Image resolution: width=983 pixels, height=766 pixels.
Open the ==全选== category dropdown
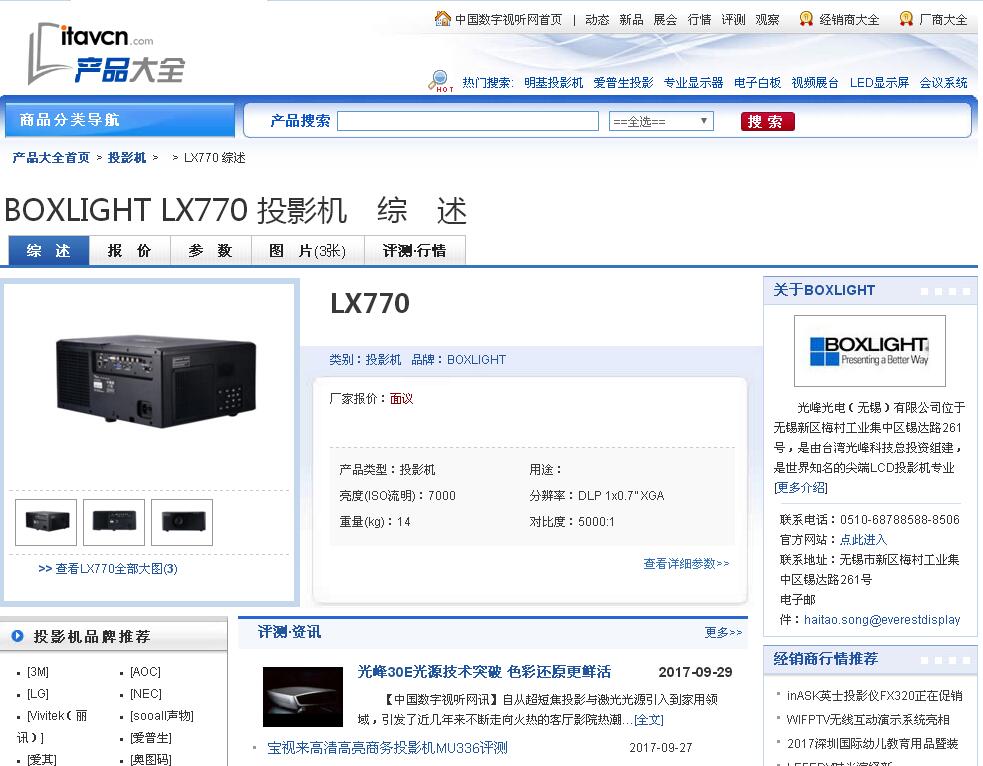point(661,121)
